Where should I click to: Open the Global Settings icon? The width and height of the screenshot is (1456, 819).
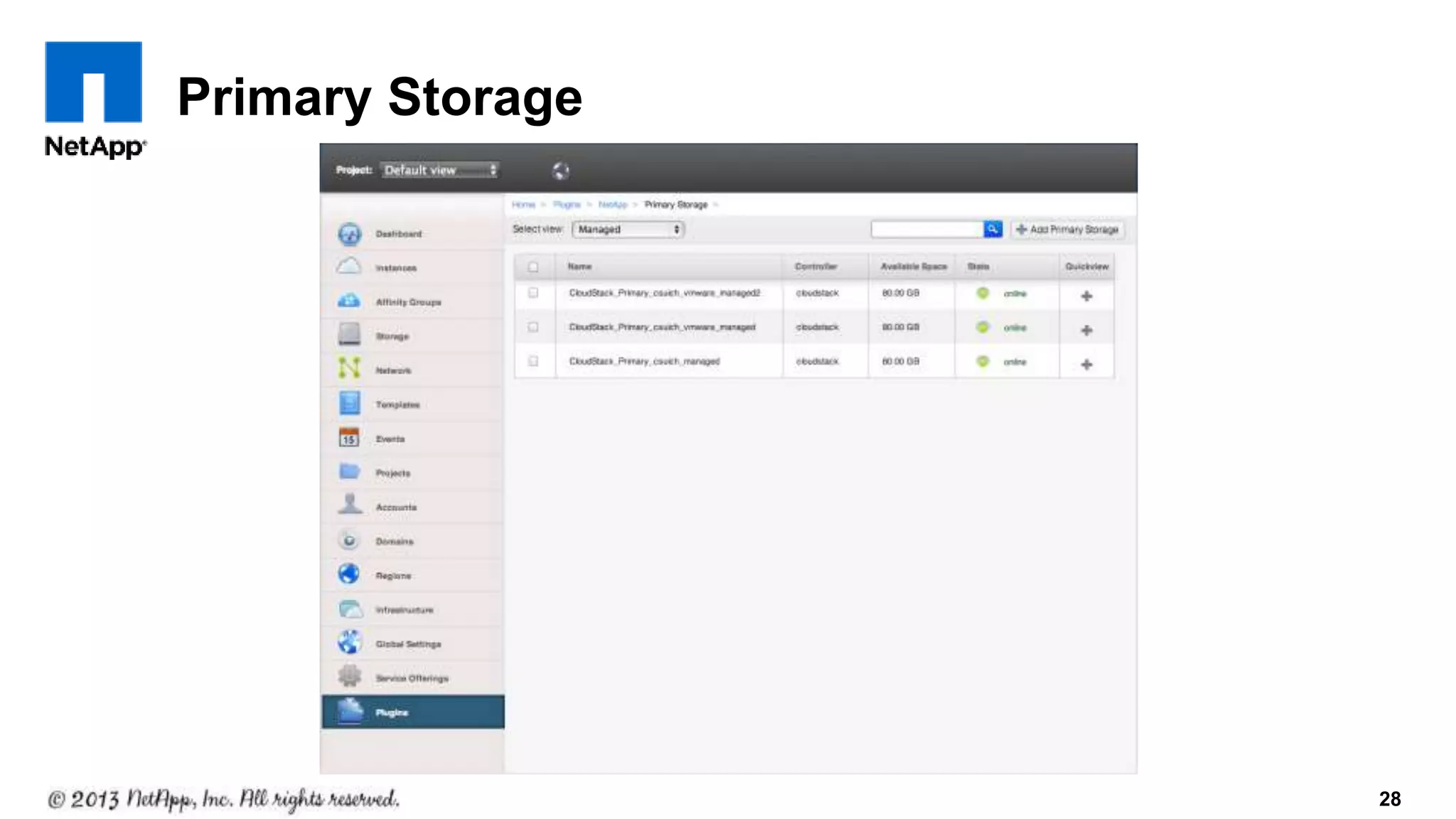tap(349, 642)
